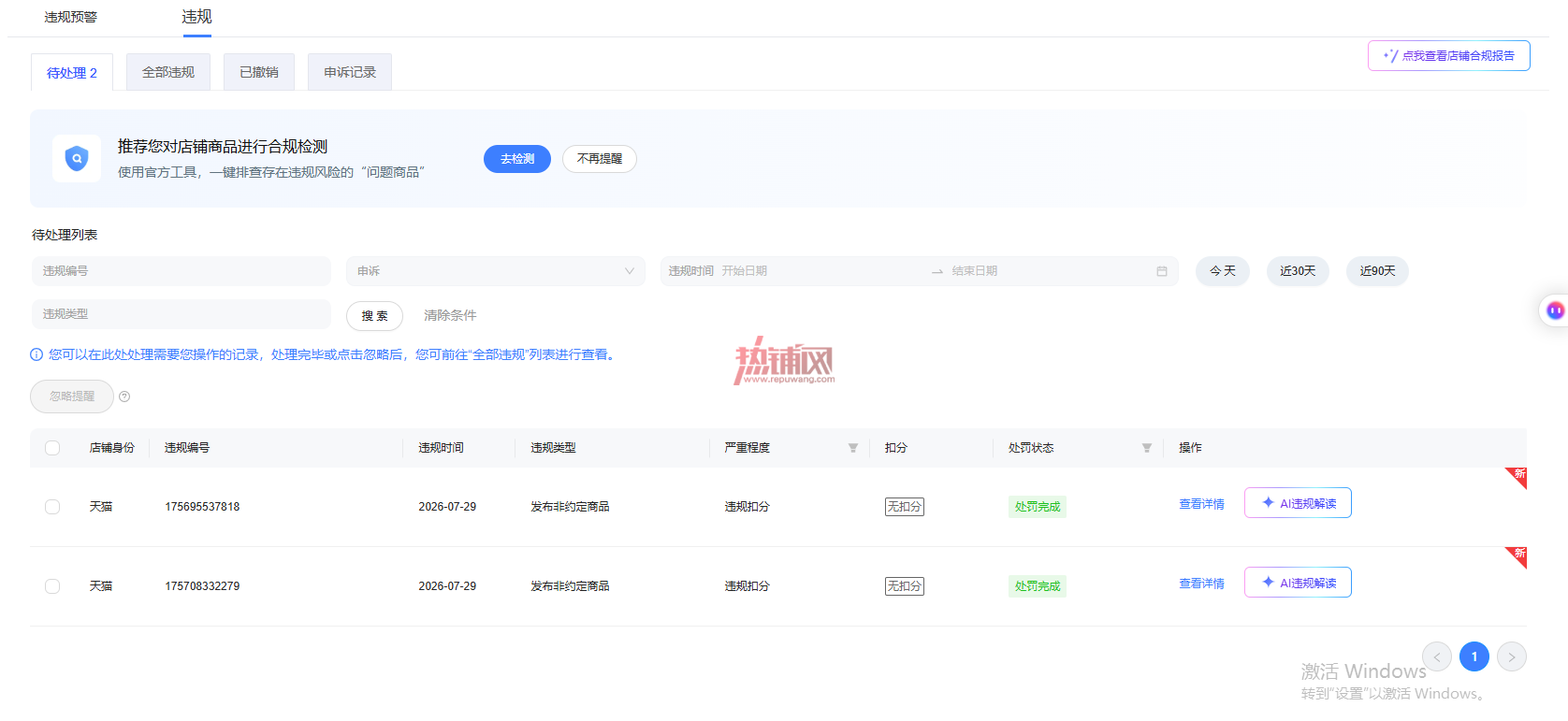Click the 忽略提醒 button
Image resolution: width=1568 pixels, height=721 pixels.
(72, 397)
